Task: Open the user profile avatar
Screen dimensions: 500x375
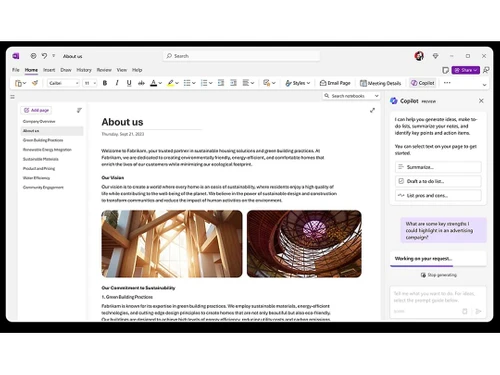Action: pos(419,56)
